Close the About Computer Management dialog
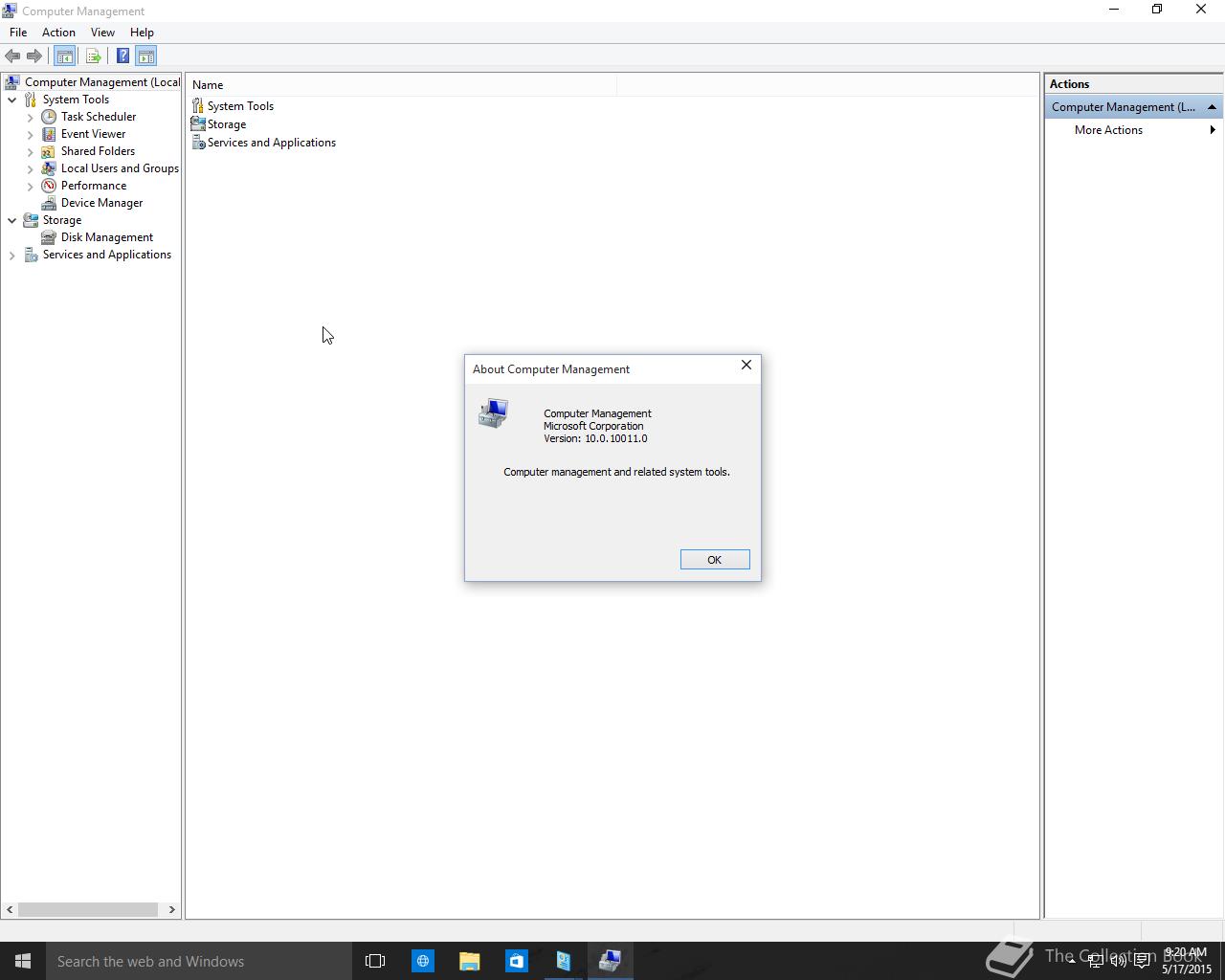1225x980 pixels. [x=746, y=366]
